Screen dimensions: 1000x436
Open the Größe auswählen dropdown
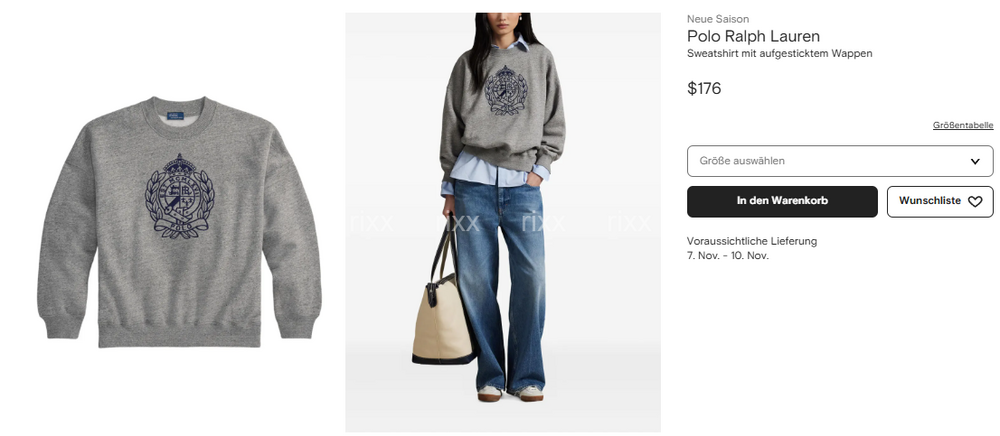pos(840,161)
